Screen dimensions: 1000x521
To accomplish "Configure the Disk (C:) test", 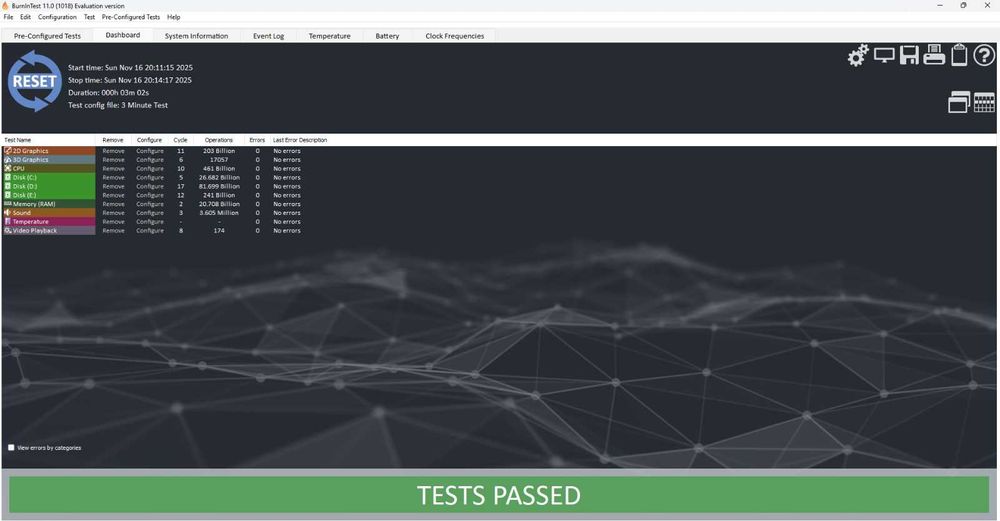I will 150,178.
